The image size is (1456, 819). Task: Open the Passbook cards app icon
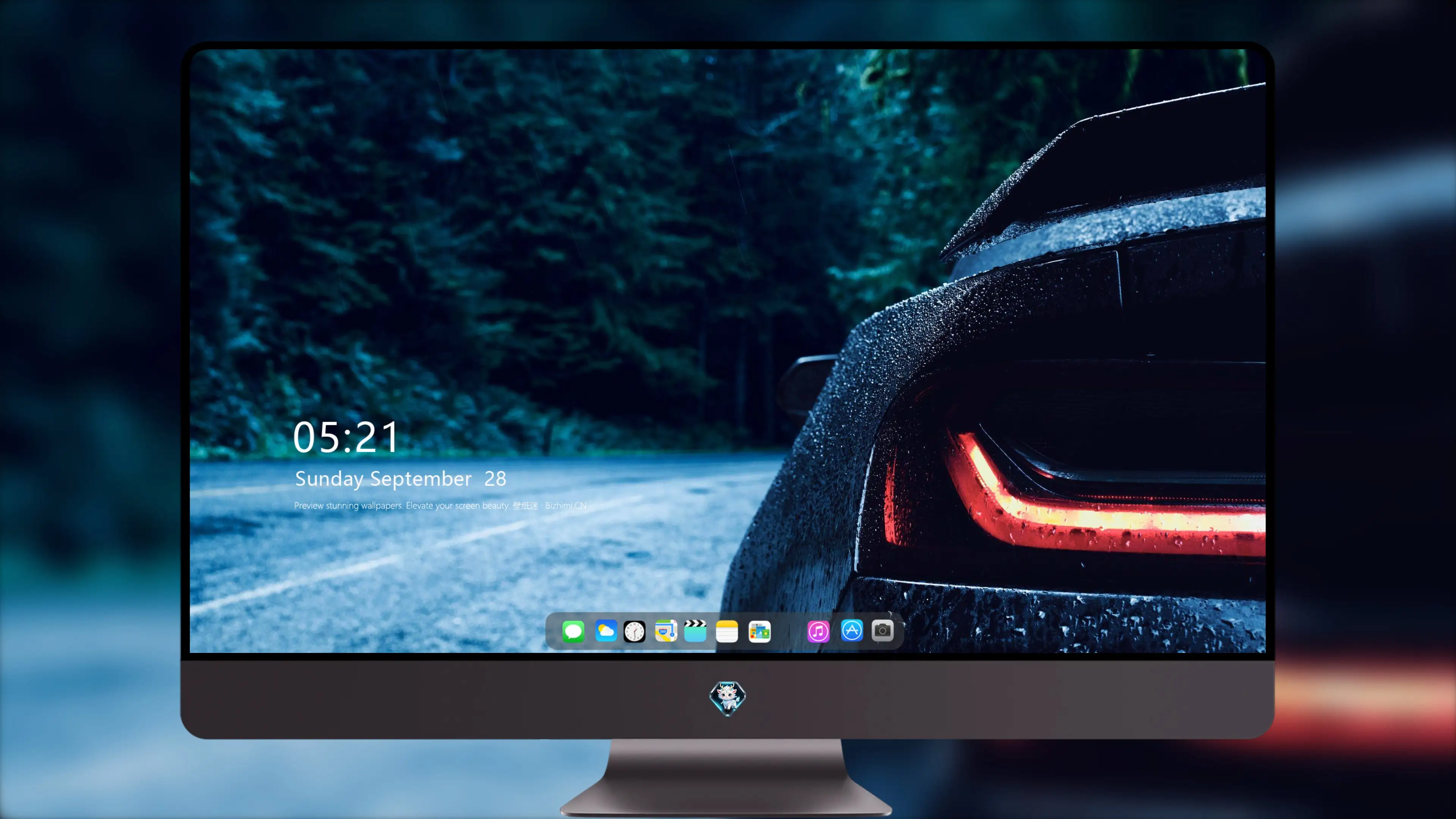pos(759,631)
